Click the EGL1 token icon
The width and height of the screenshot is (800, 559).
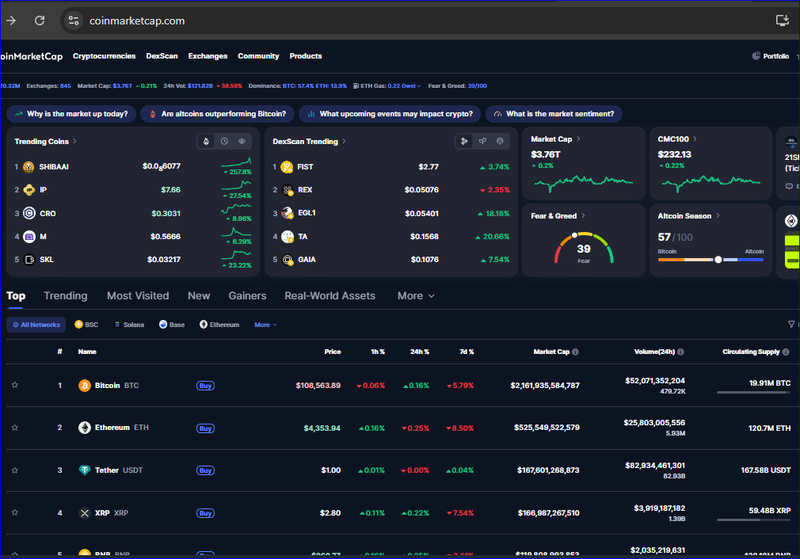(x=287, y=213)
